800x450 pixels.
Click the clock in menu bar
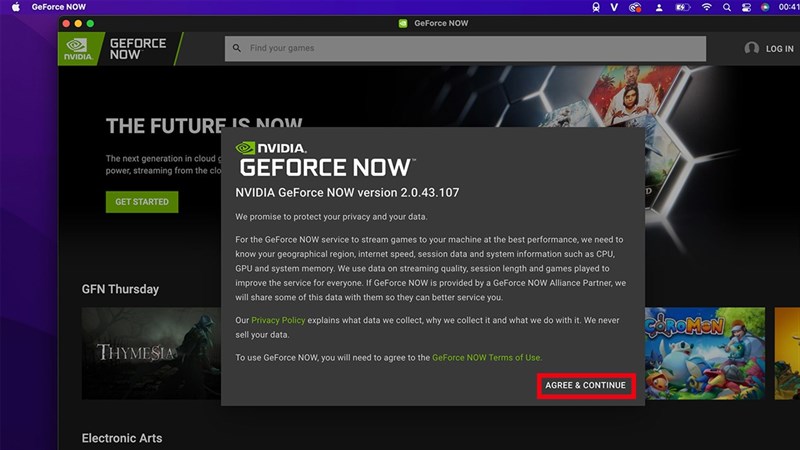[789, 7]
